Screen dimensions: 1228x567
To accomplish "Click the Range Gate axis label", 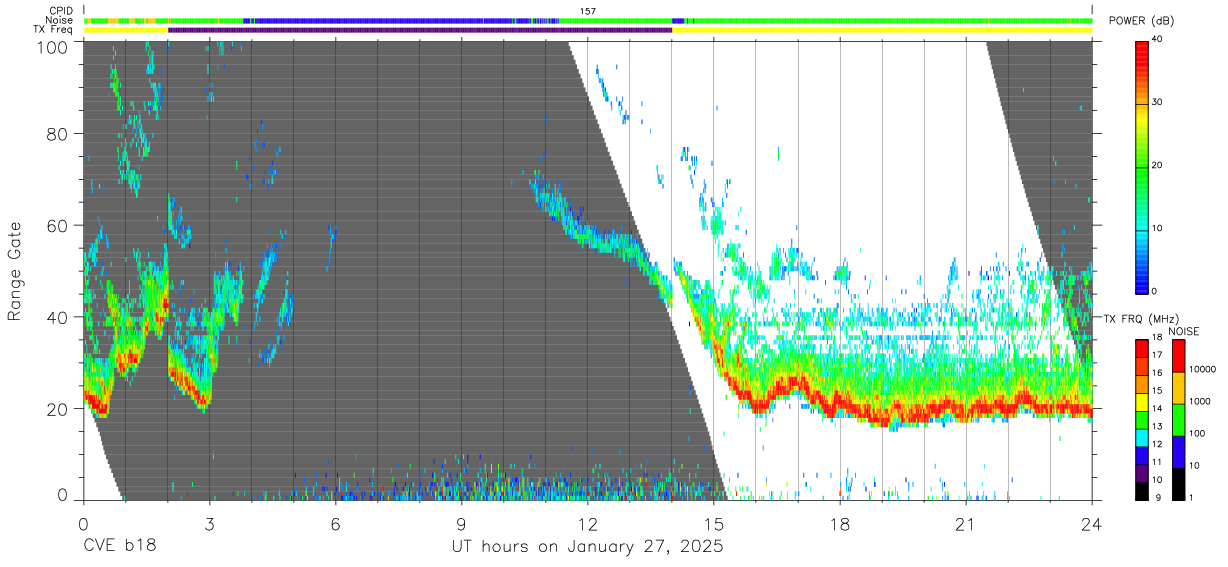I will [x=15, y=271].
